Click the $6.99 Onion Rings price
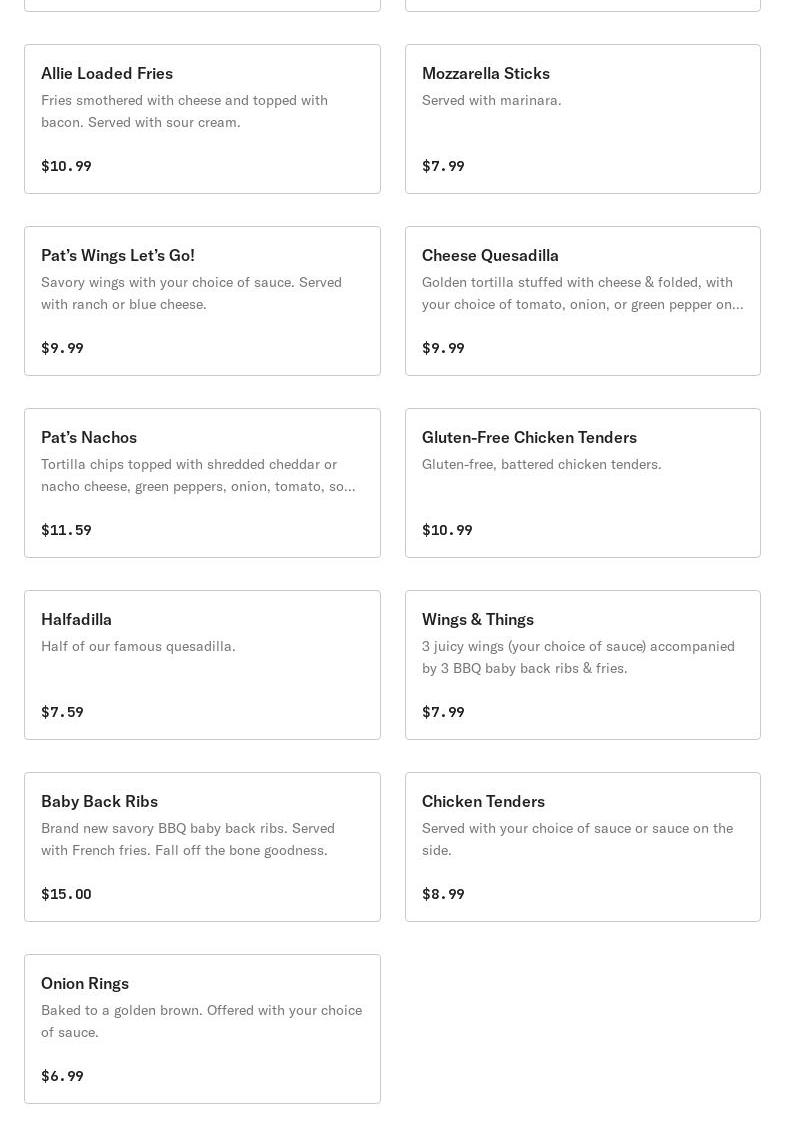The image size is (785, 1124). pyautogui.click(x=62, y=1077)
